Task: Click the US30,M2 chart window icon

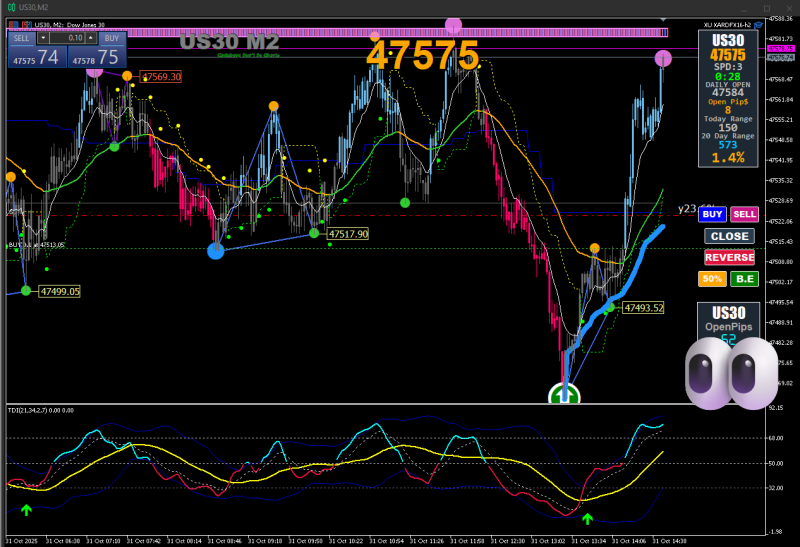Action: (x=11, y=7)
